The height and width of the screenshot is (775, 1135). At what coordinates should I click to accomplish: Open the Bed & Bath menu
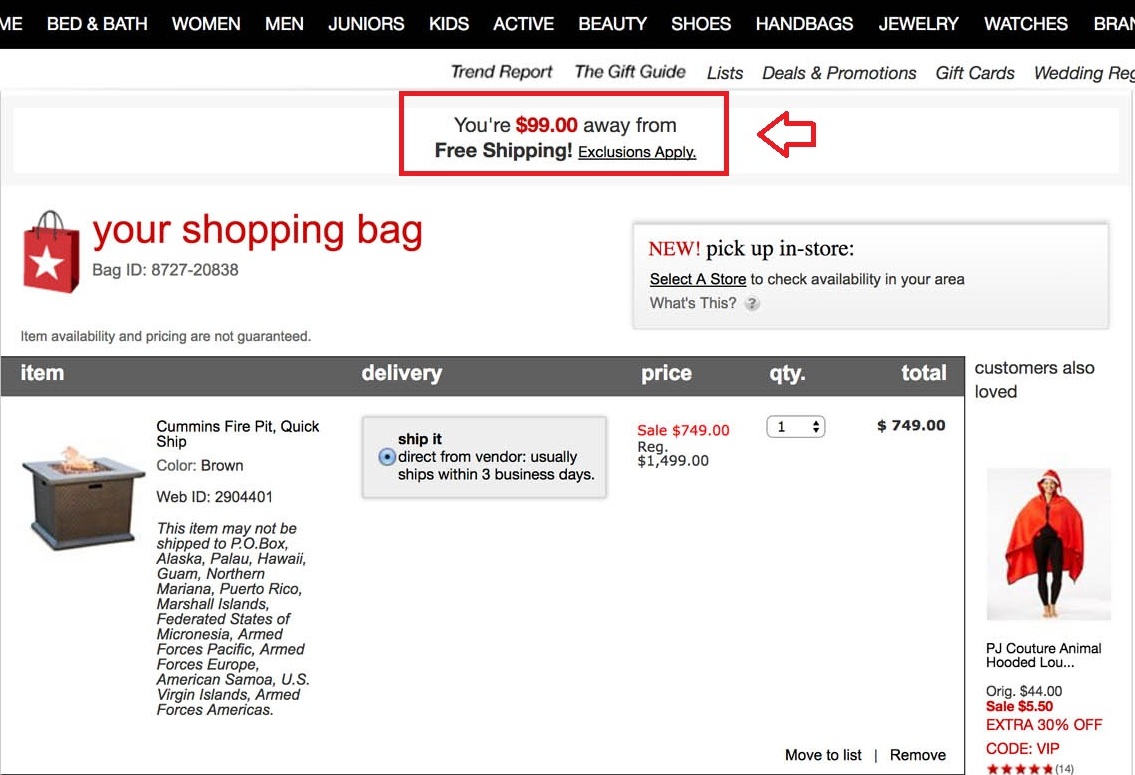pyautogui.click(x=97, y=24)
